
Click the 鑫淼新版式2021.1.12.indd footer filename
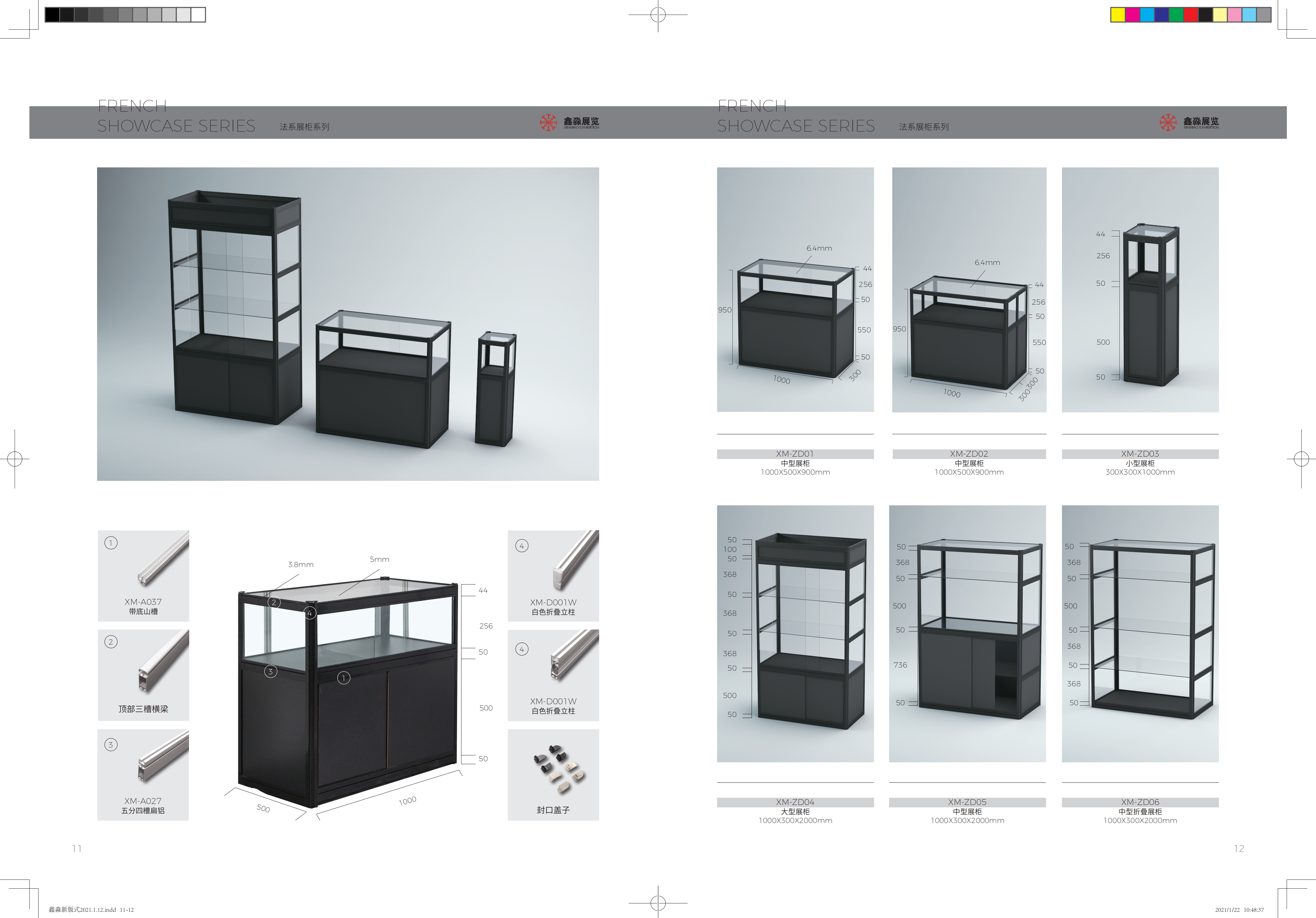91,909
